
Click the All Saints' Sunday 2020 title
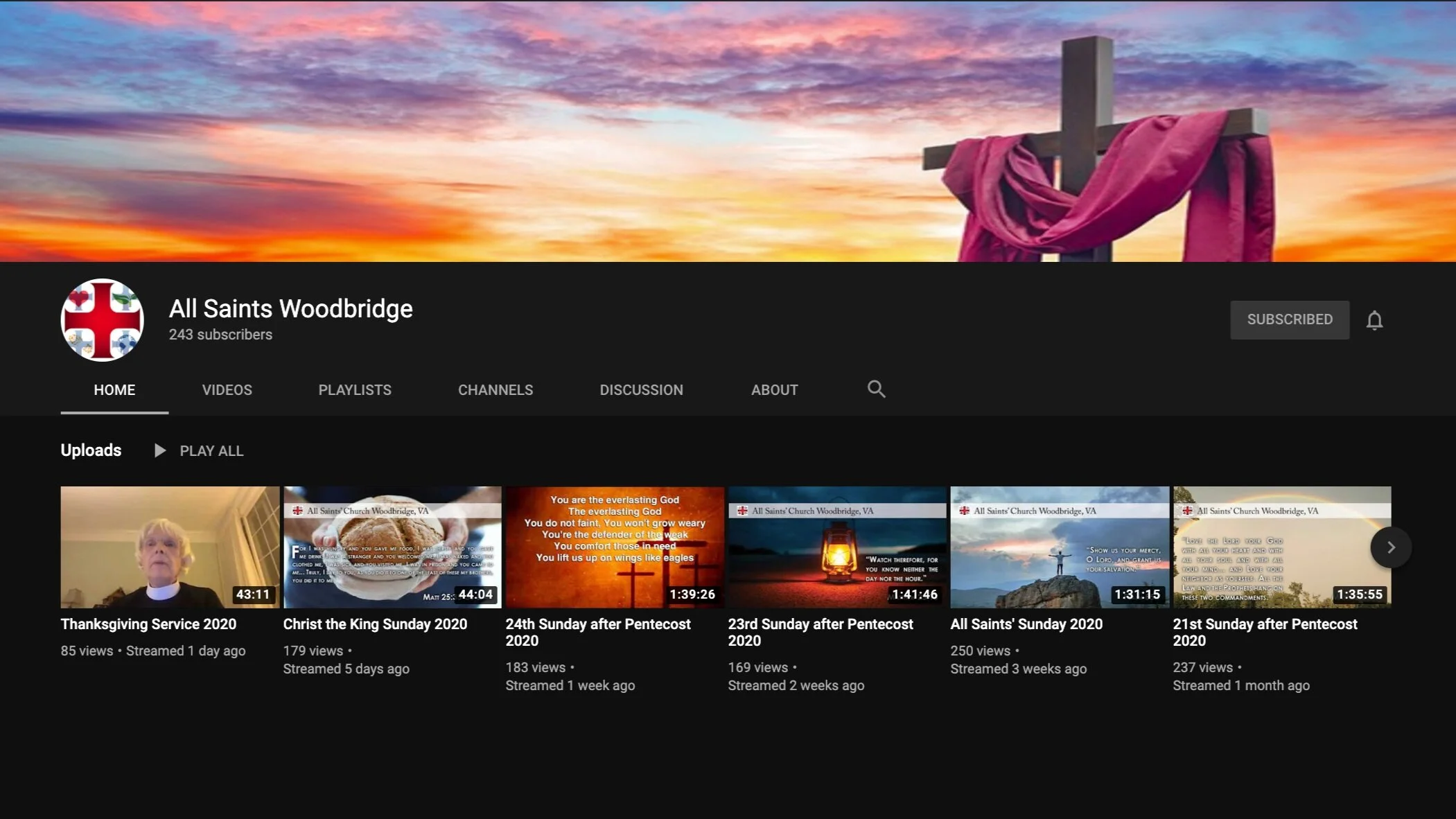click(x=1026, y=624)
